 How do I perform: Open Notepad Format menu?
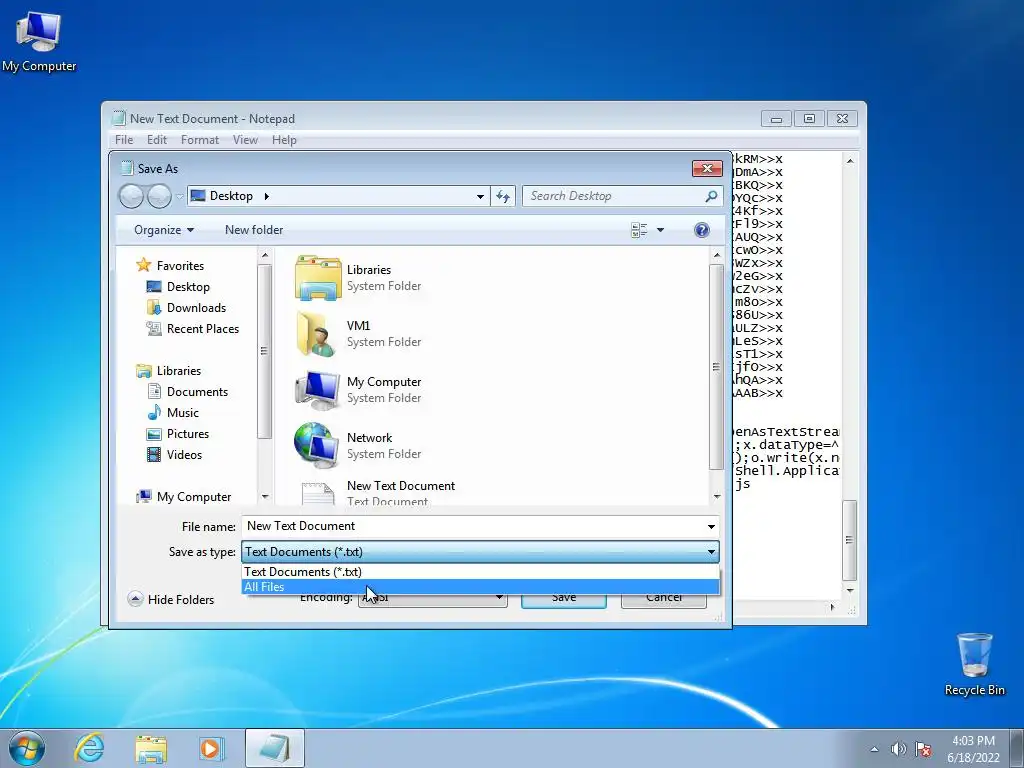[200, 140]
